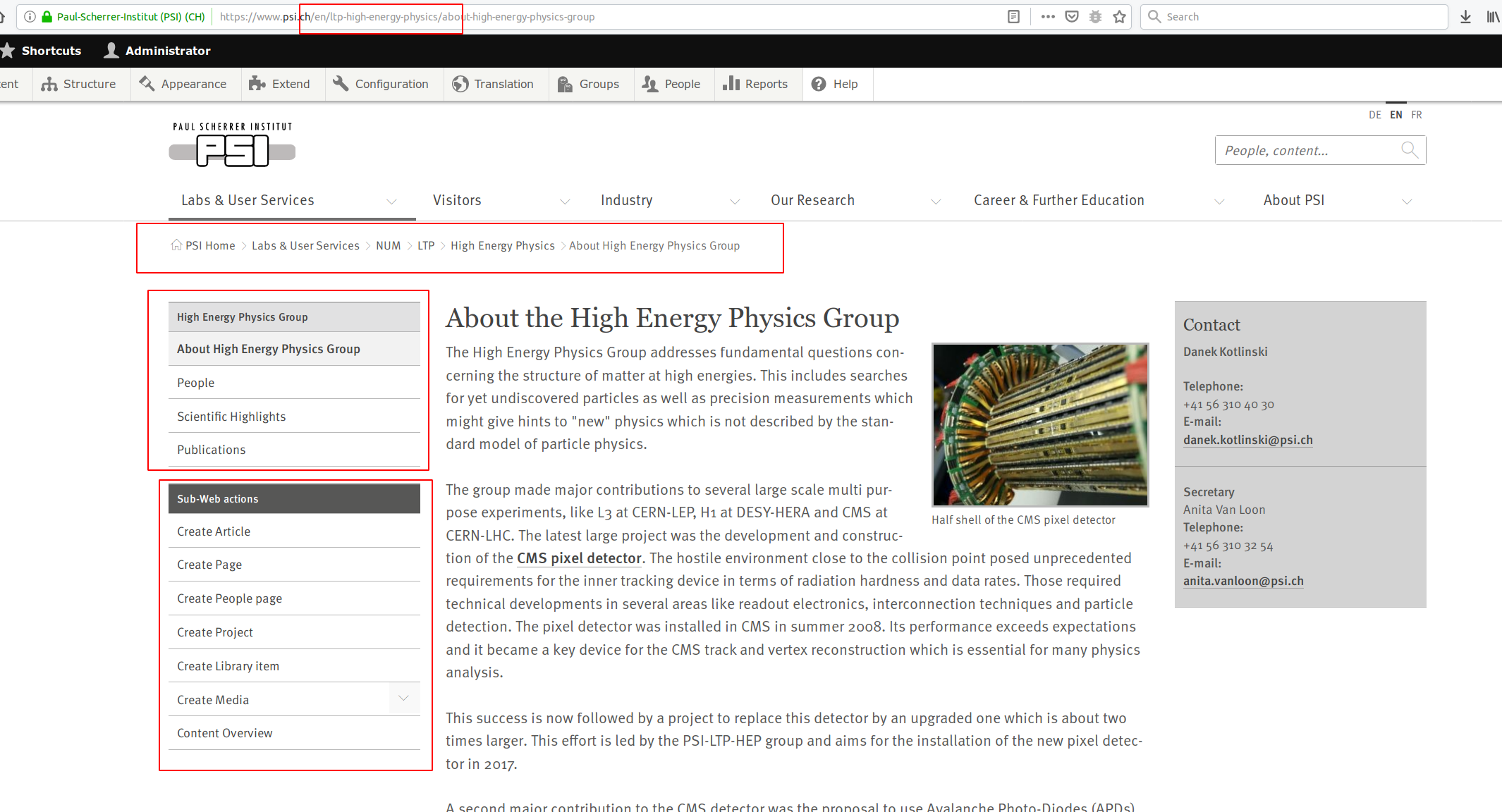1502x812 pixels.
Task: Click the downloads arrow icon
Action: pyautogui.click(x=1465, y=17)
